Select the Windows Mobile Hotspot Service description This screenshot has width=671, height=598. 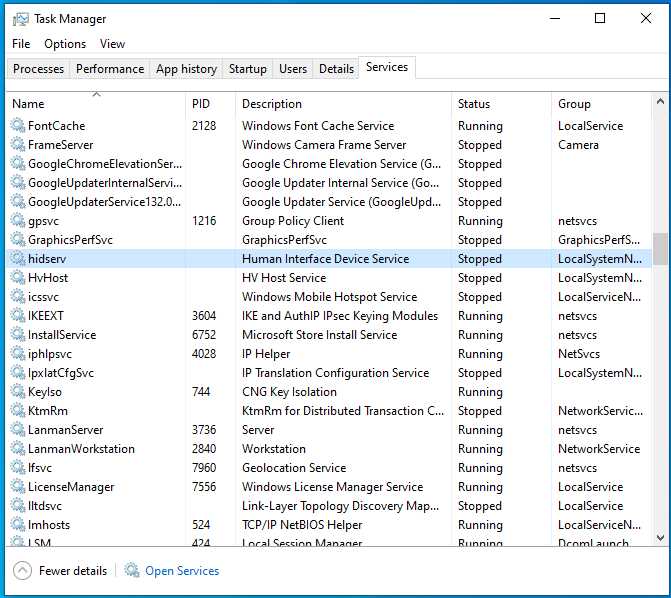pyautogui.click(x=330, y=296)
